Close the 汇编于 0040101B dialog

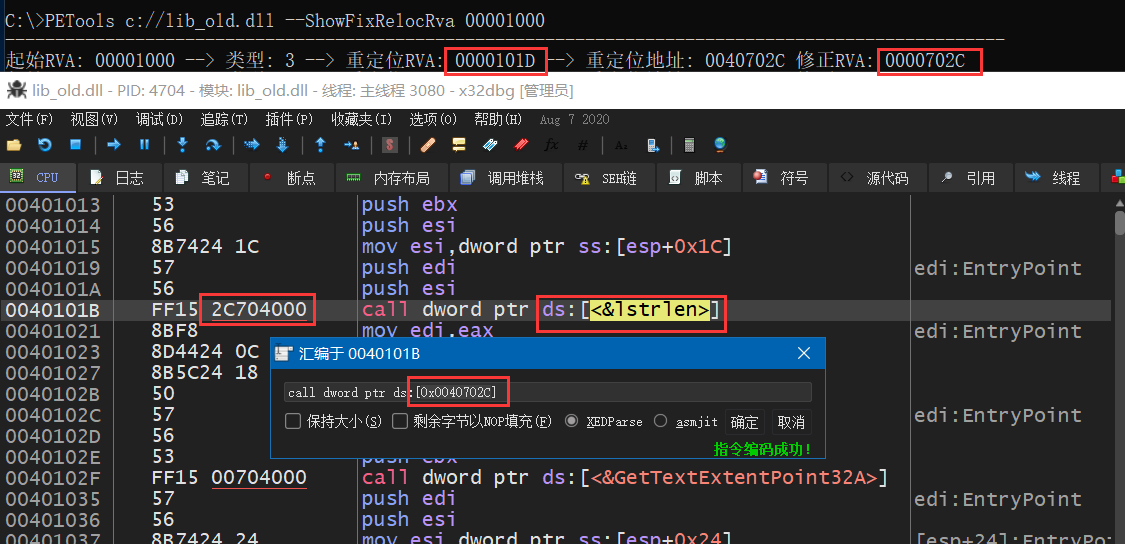(804, 353)
